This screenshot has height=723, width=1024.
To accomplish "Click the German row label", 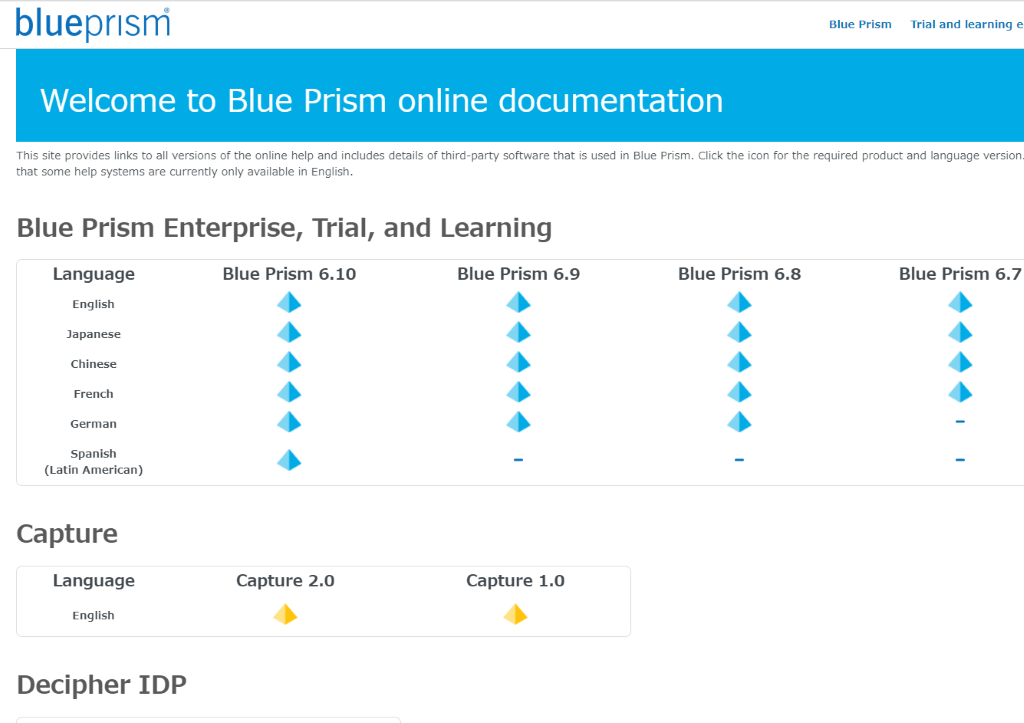I will pos(93,424).
